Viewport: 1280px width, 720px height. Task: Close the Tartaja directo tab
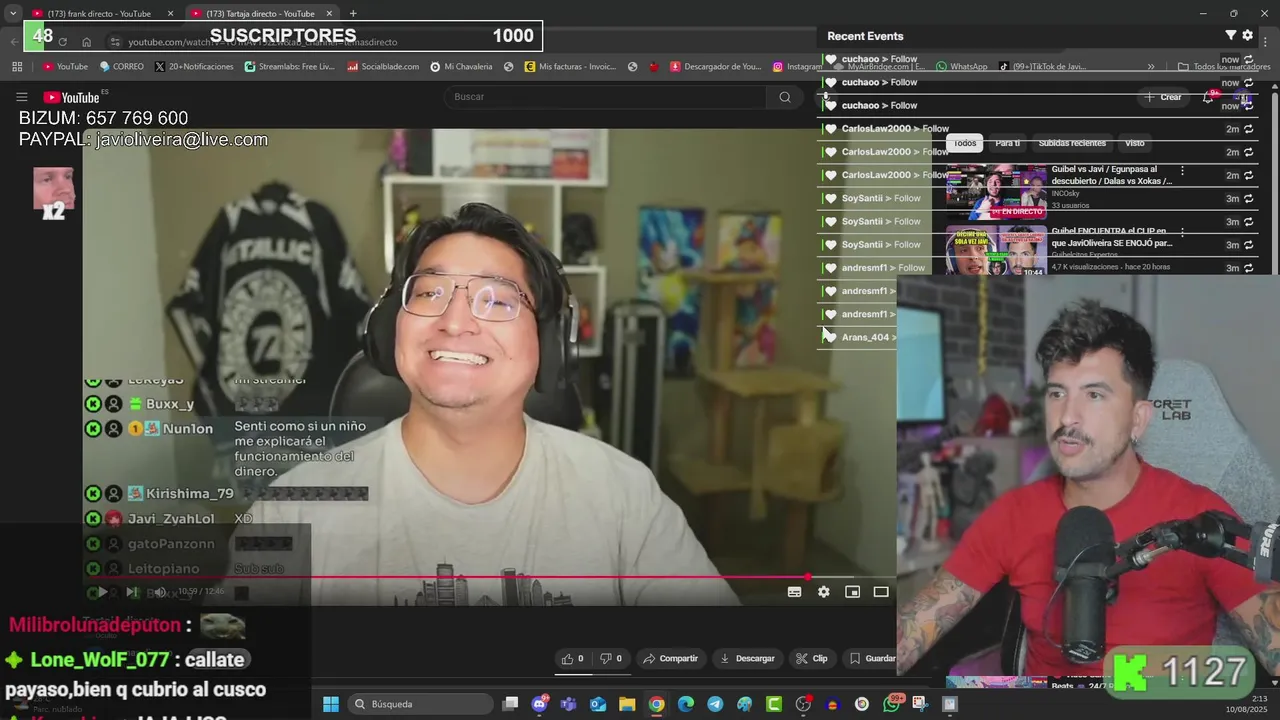tap(329, 13)
